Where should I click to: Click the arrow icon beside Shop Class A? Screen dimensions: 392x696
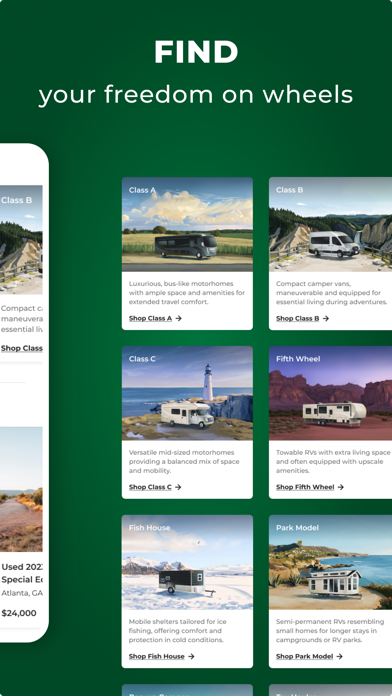[178, 318]
